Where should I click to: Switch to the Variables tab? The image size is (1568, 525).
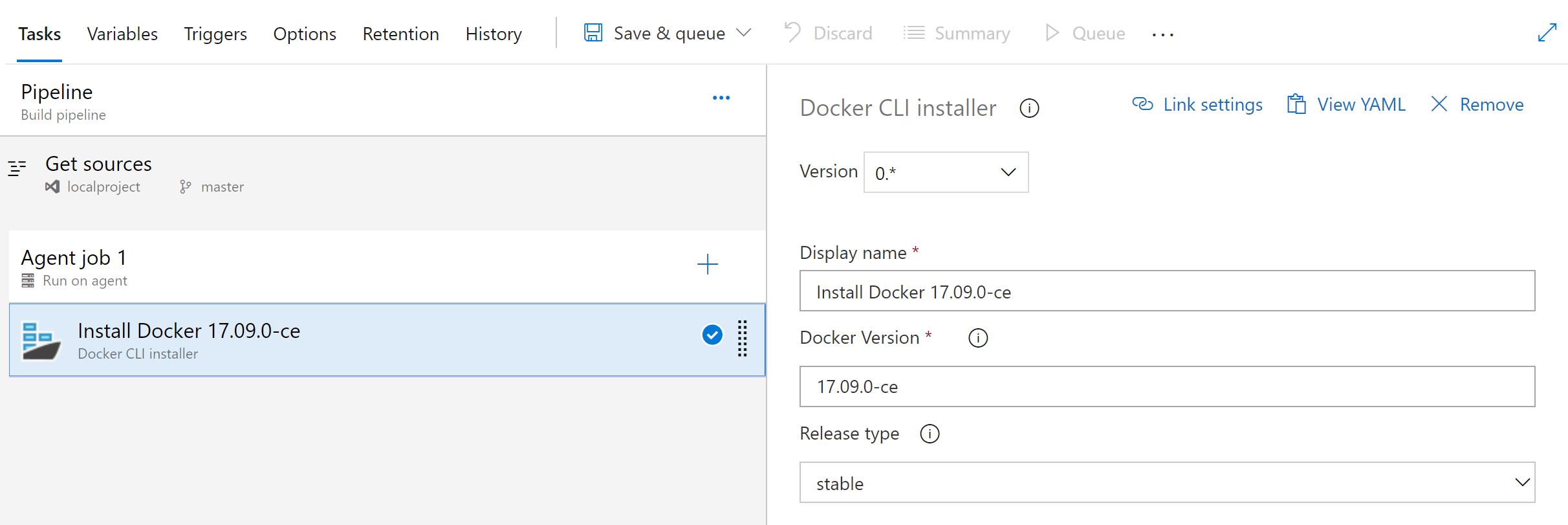(122, 34)
